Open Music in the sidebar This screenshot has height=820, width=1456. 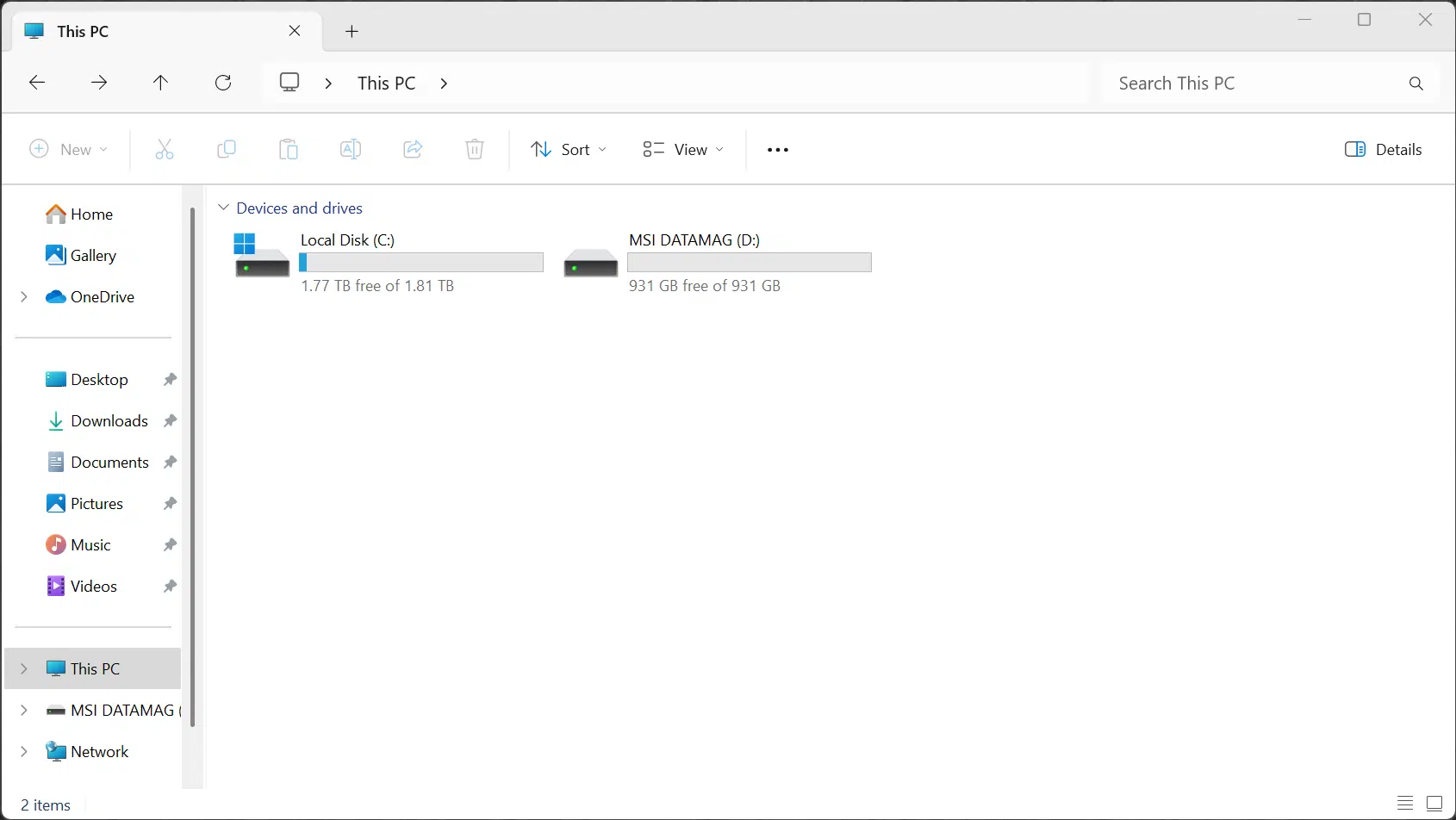pos(90,545)
